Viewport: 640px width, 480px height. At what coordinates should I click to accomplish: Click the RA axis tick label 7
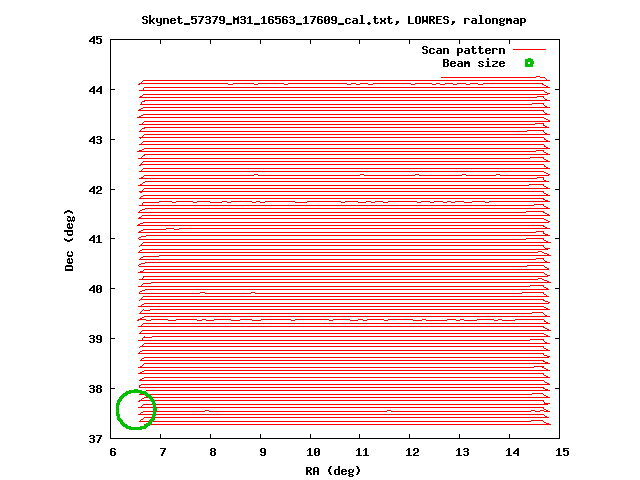point(163,452)
